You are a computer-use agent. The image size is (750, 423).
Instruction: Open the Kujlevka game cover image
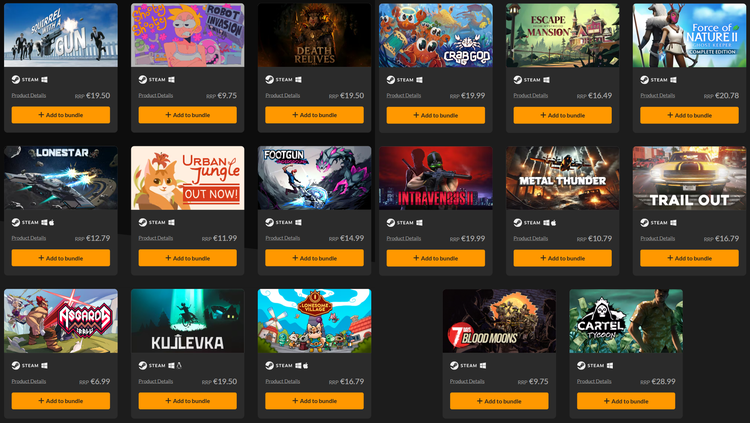tap(188, 321)
